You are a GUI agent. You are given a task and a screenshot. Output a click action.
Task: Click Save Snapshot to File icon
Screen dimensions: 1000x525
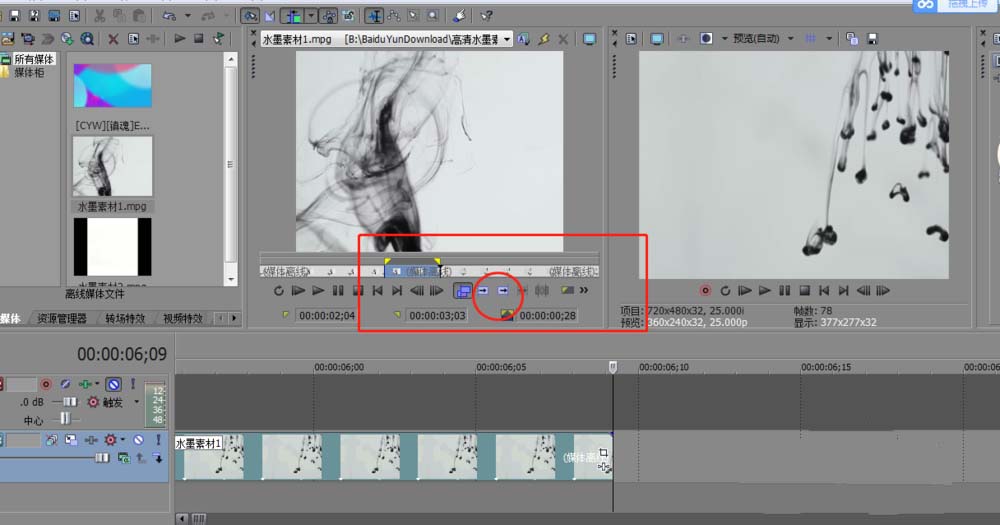pos(872,39)
